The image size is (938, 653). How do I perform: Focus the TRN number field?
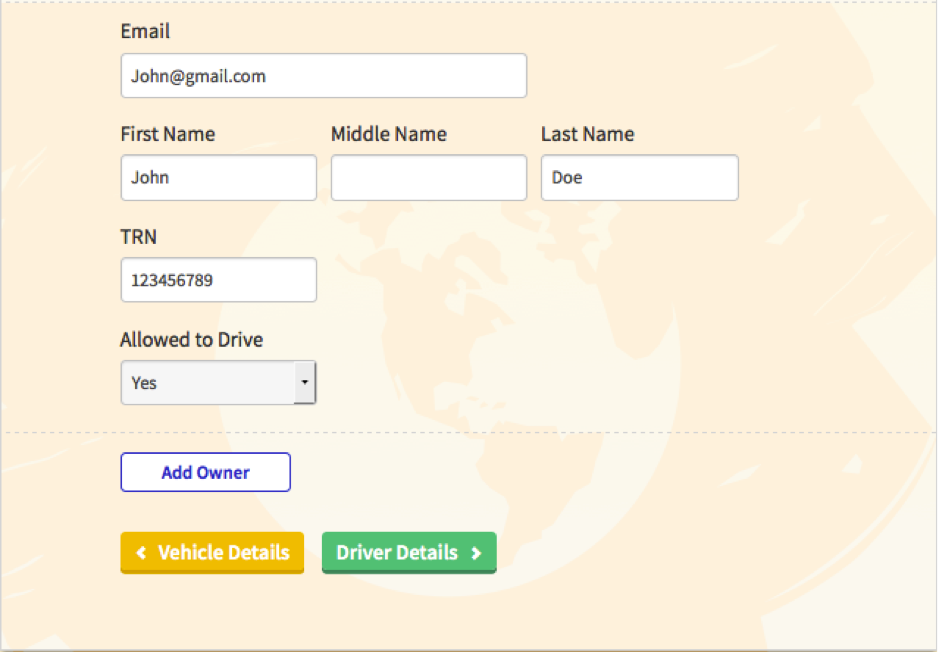click(218, 281)
